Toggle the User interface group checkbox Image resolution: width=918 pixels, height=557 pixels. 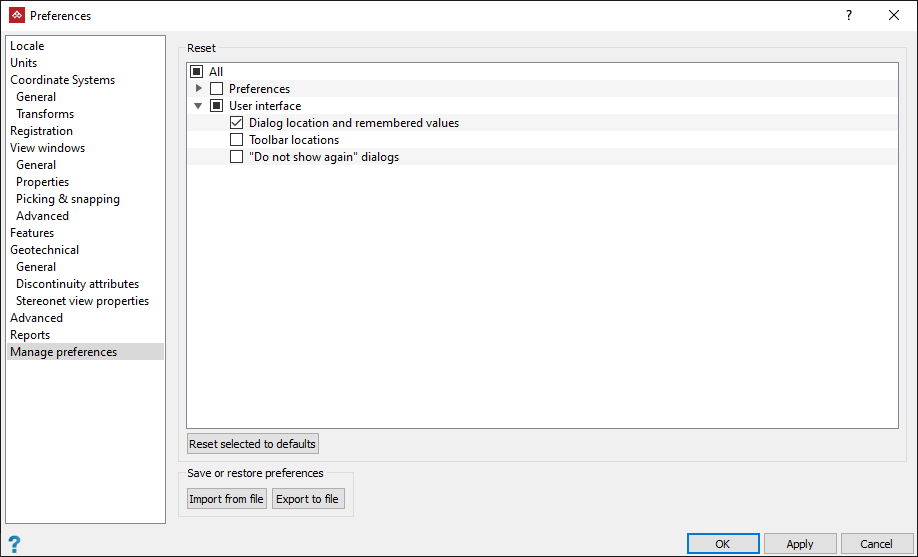tap(217, 106)
